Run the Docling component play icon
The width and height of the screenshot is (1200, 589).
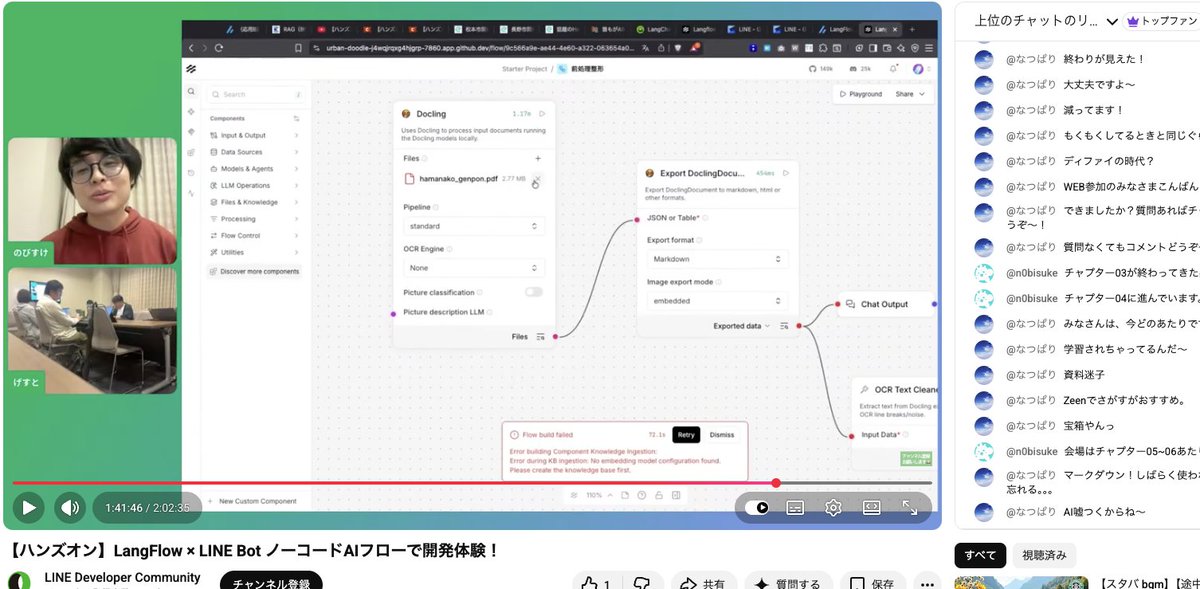[542, 114]
